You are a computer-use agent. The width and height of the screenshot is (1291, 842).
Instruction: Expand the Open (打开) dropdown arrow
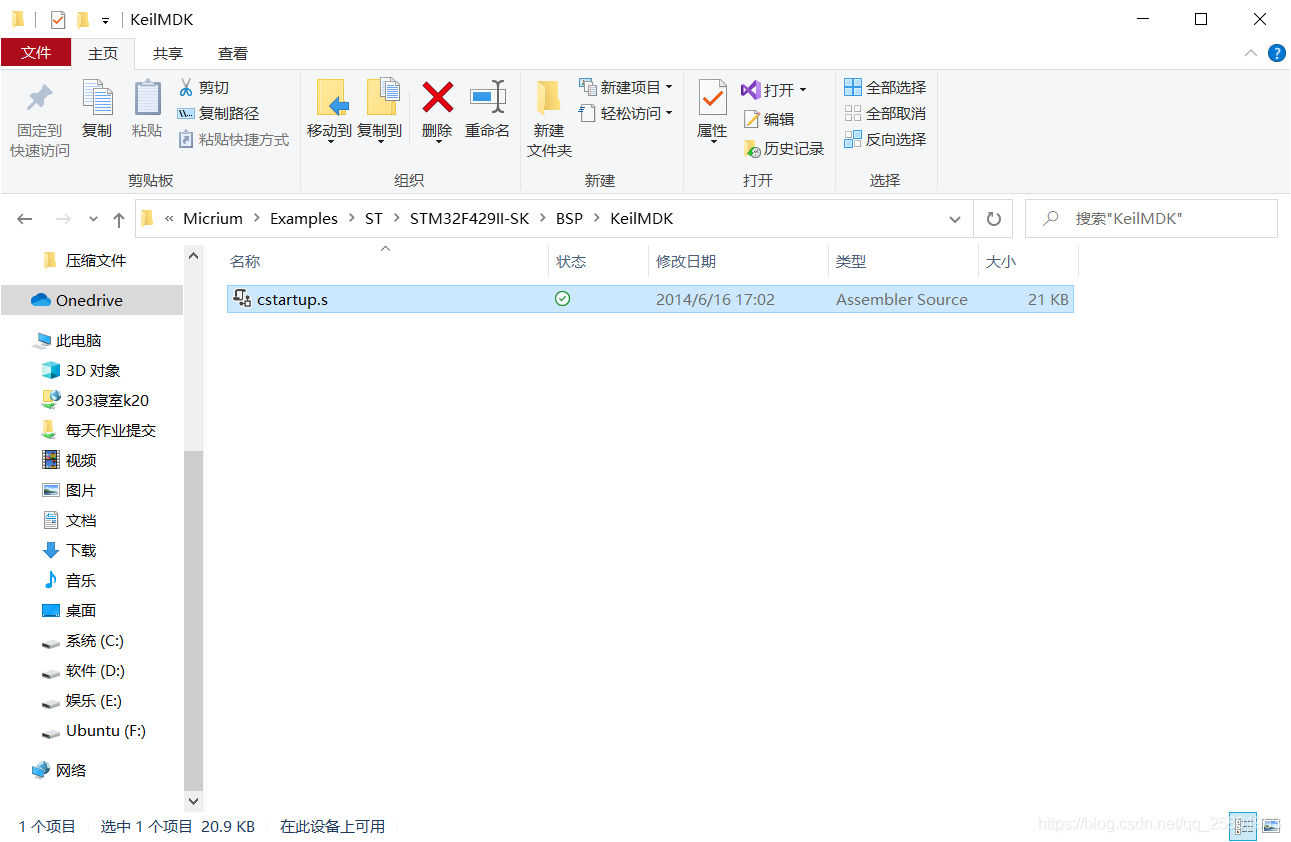(803, 90)
